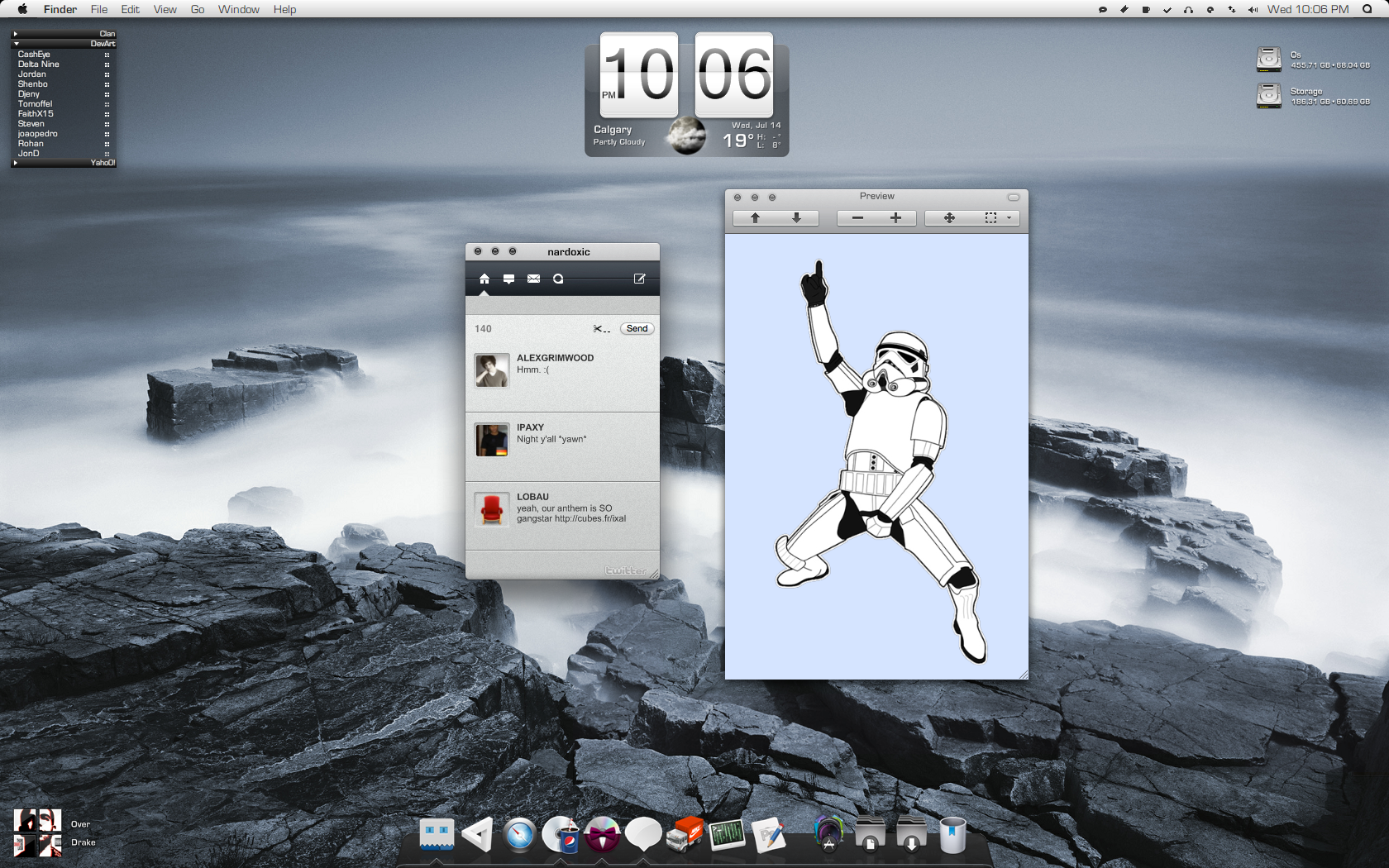Open the white chat bubble app in dock
Viewport: 1389px width, 868px height.
pyautogui.click(x=643, y=834)
